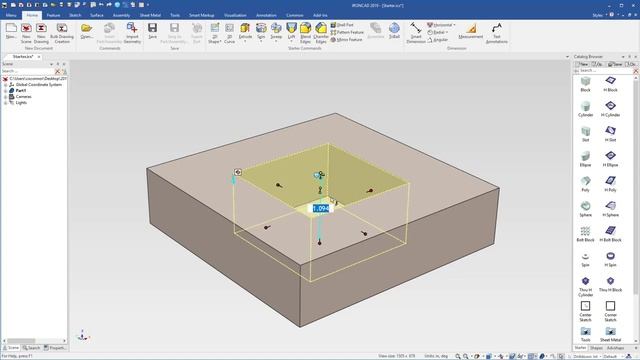The image size is (640, 360).
Task: Click the Chamfer Edges tool
Action: 321,33
